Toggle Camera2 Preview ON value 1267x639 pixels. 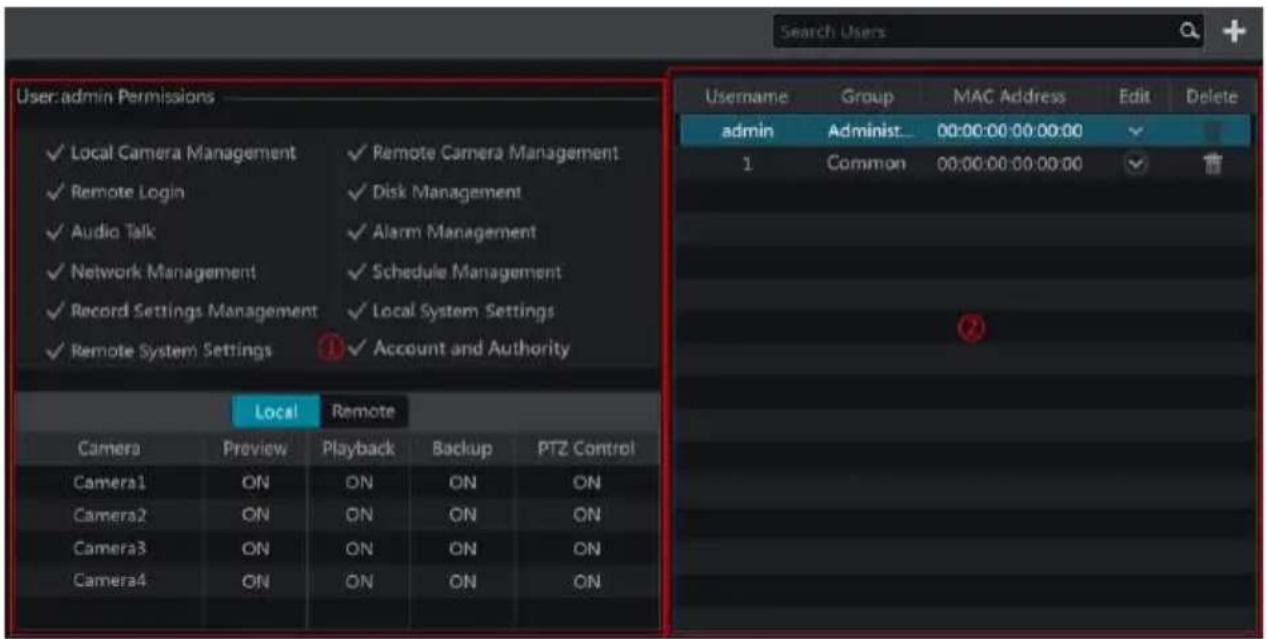pyautogui.click(x=256, y=514)
